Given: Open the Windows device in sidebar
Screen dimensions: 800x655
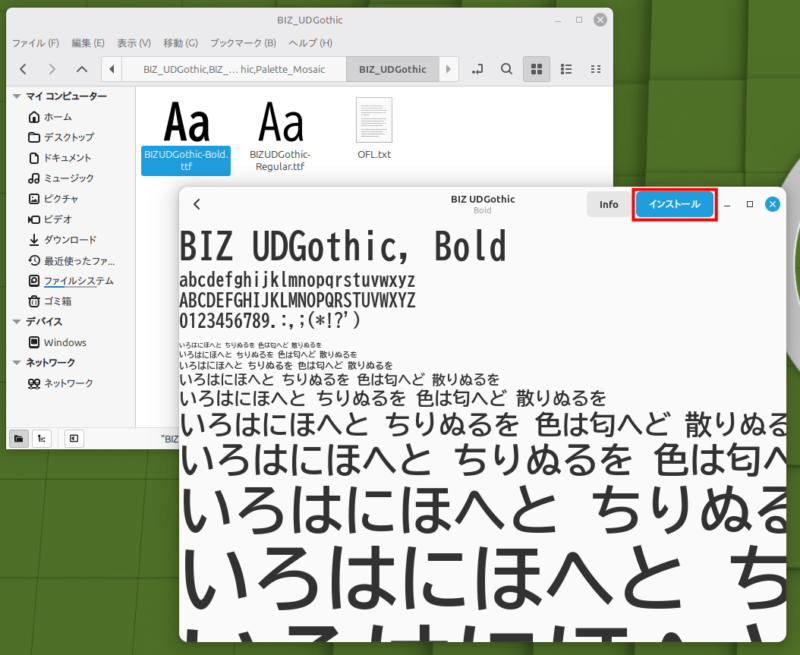Looking at the screenshot, I should pyautogui.click(x=64, y=342).
